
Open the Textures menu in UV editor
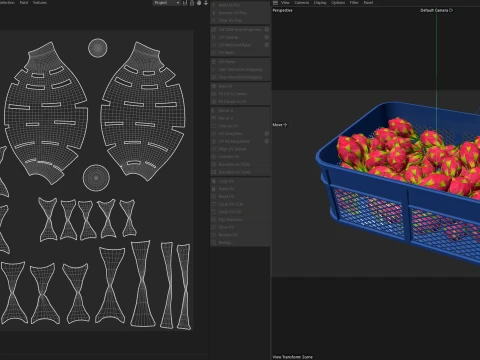40,3
